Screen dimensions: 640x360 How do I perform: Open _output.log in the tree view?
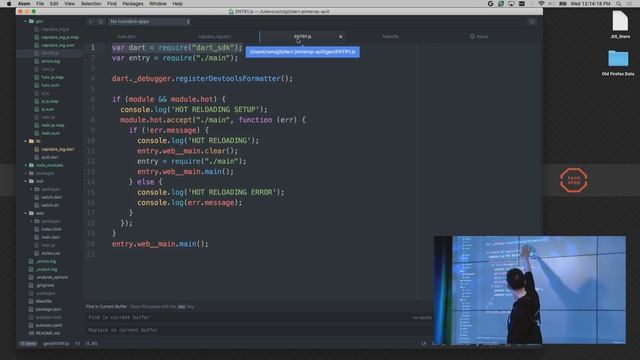[x=47, y=269]
